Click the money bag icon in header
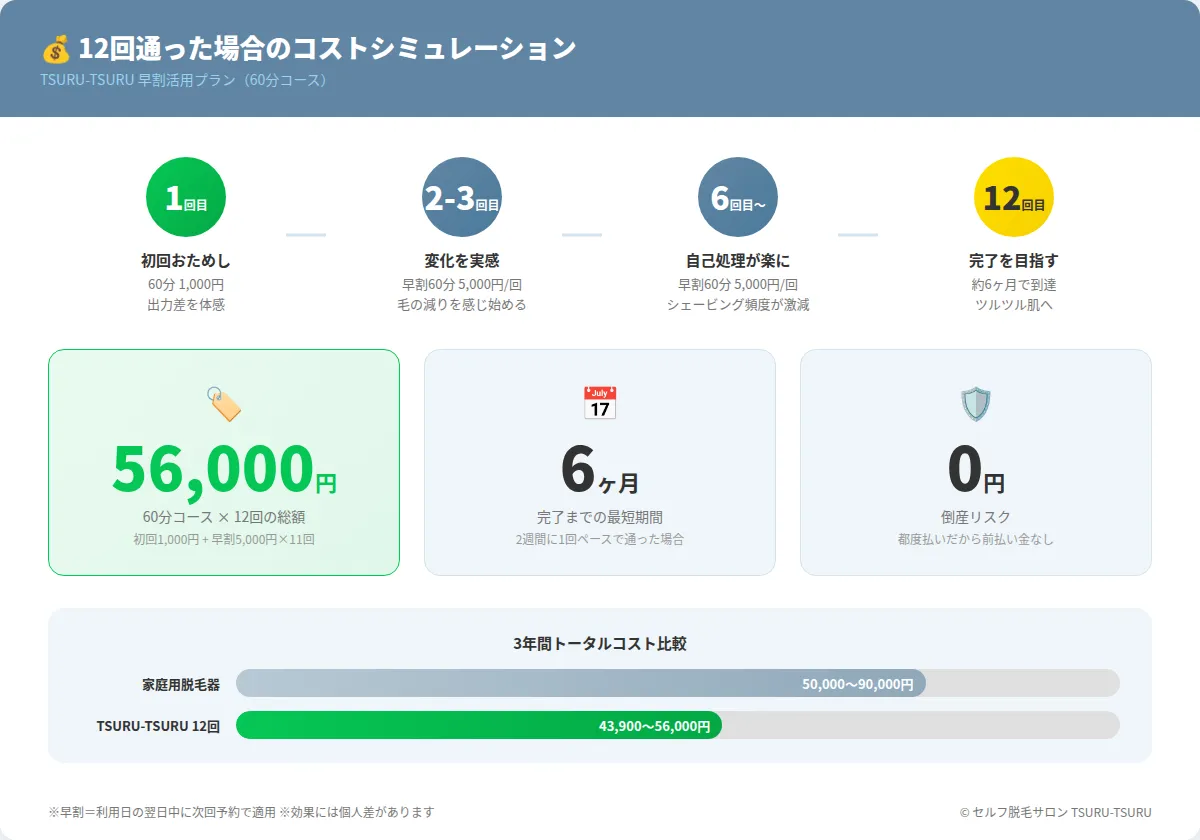Screen dimensions: 1200x840 coord(56,49)
